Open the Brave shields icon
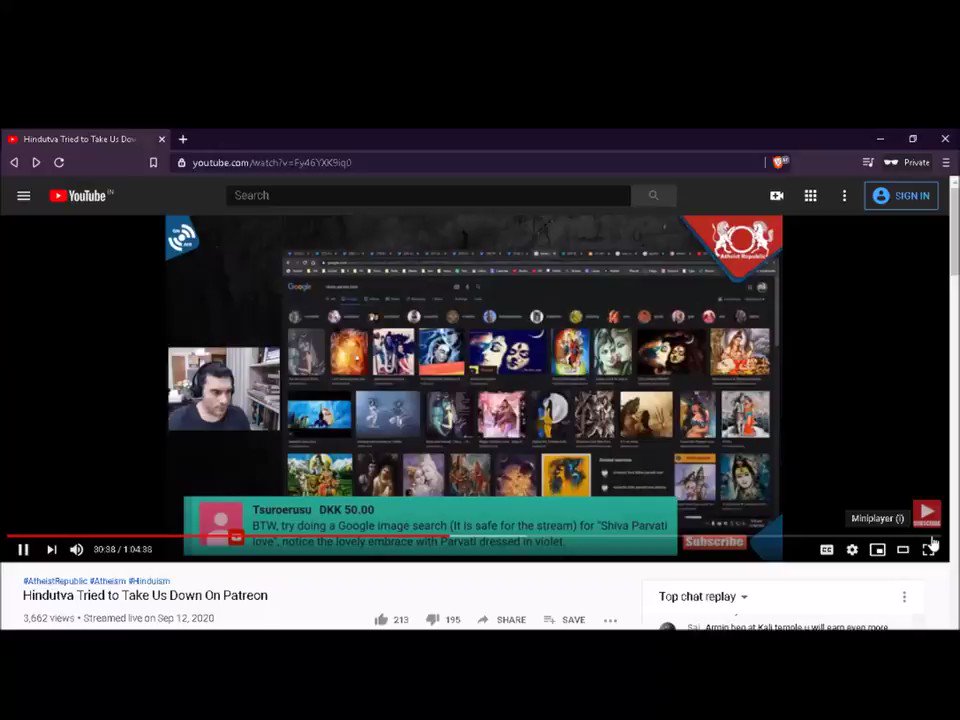Screen dimensions: 960x720 (781, 162)
